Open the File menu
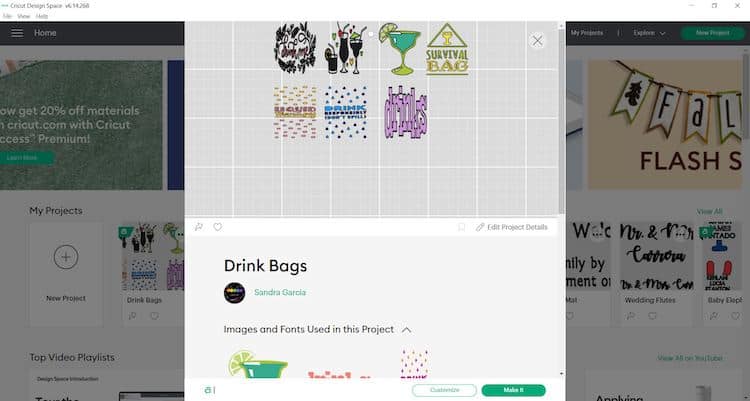This screenshot has width=750, height=401. click(7, 16)
